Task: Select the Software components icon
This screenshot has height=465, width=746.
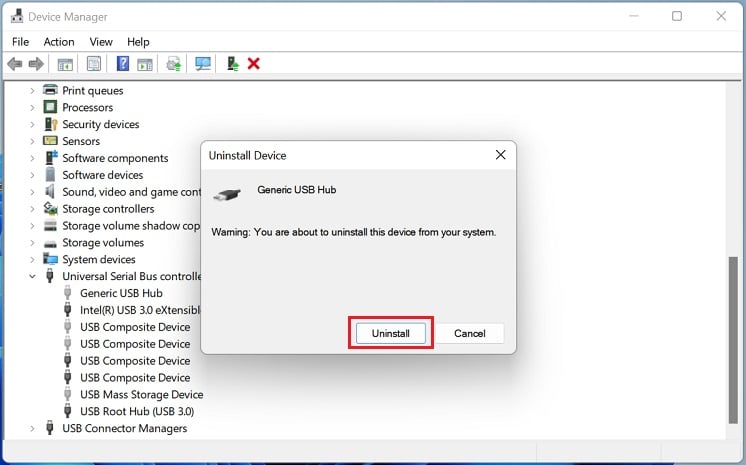Action: click(50, 158)
